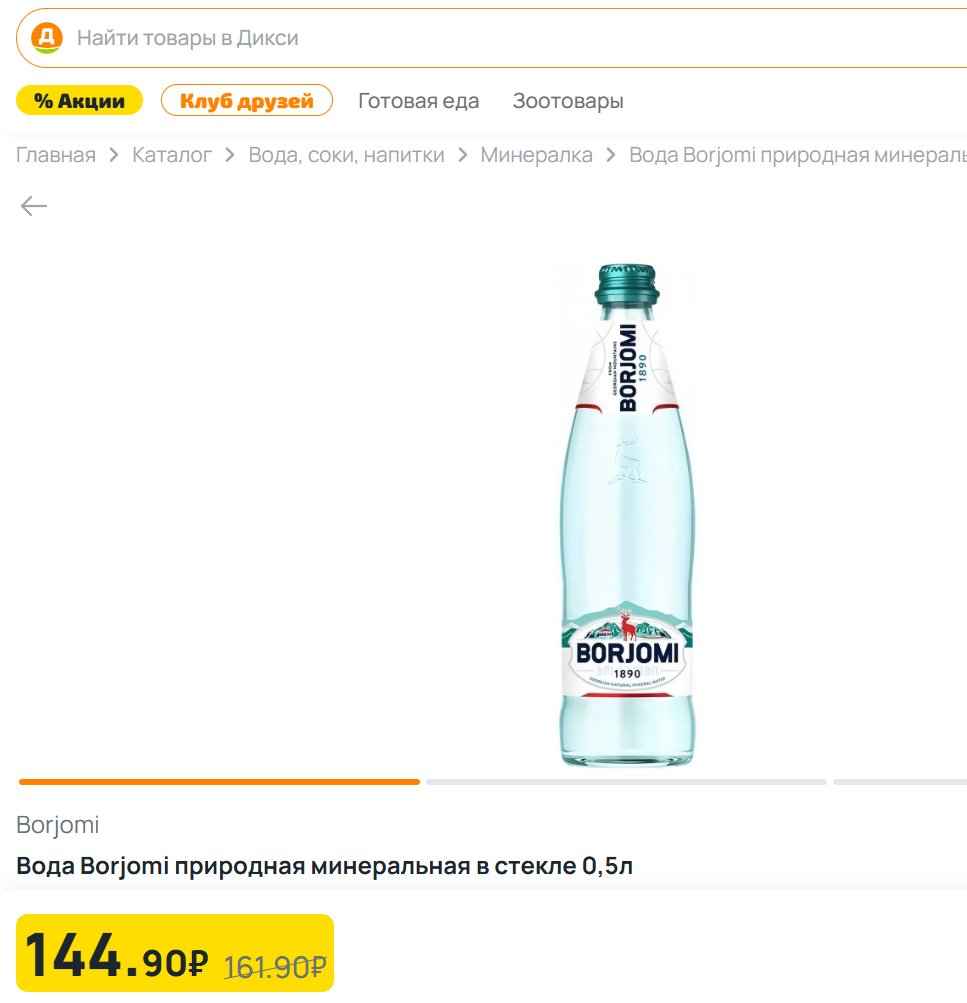Select the first orange image slider indicator
Screen dimensions: 967x1003
(219, 782)
